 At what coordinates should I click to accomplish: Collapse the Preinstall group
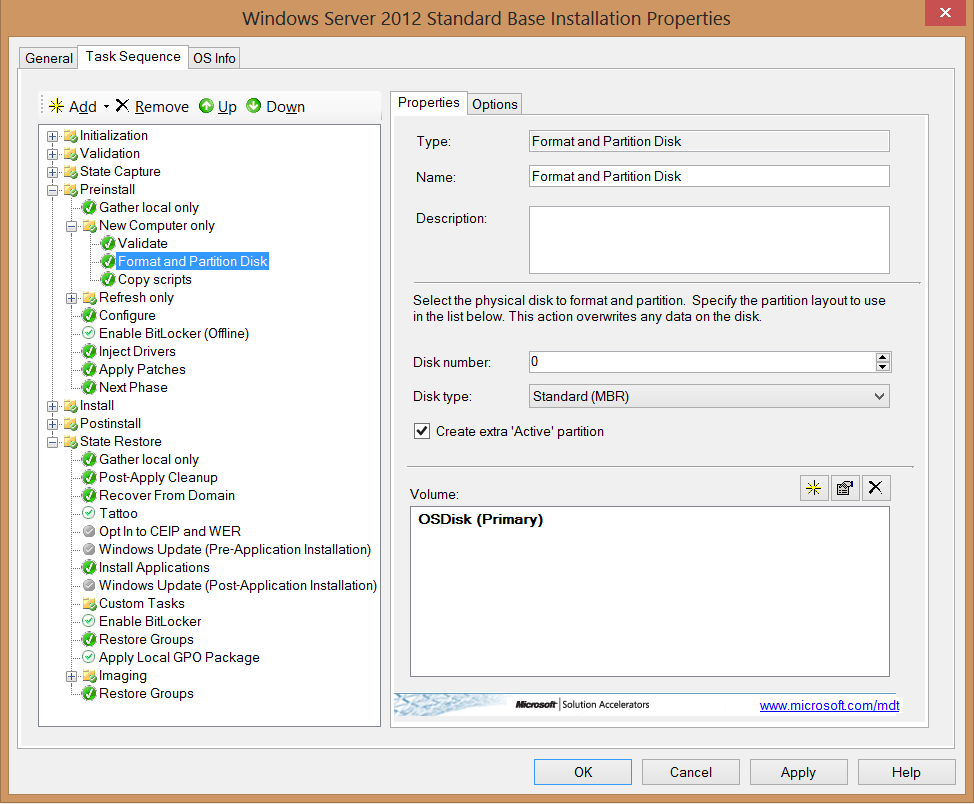pos(53,190)
